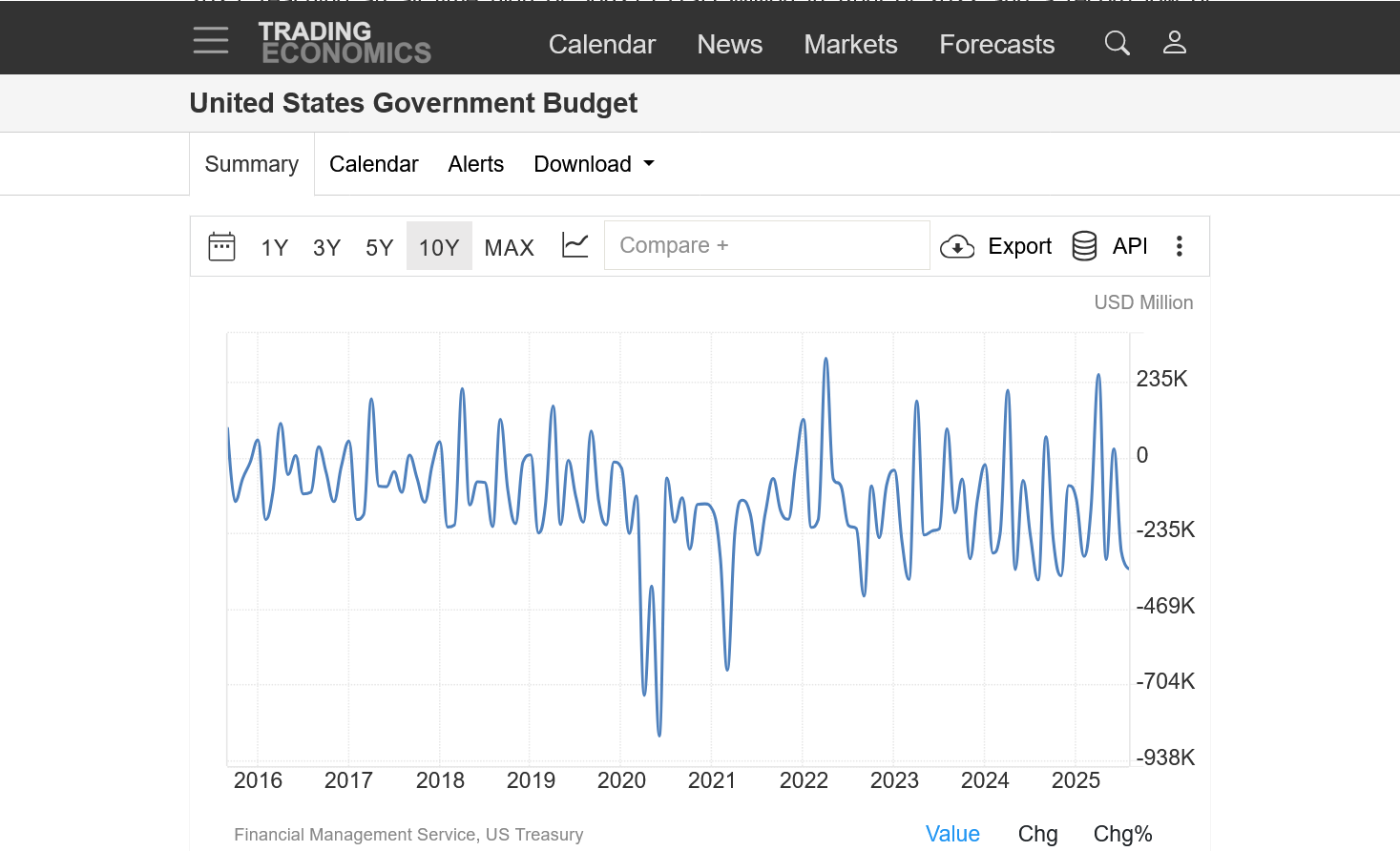
Task: Open the three-dot more options menu
Action: (x=1180, y=246)
